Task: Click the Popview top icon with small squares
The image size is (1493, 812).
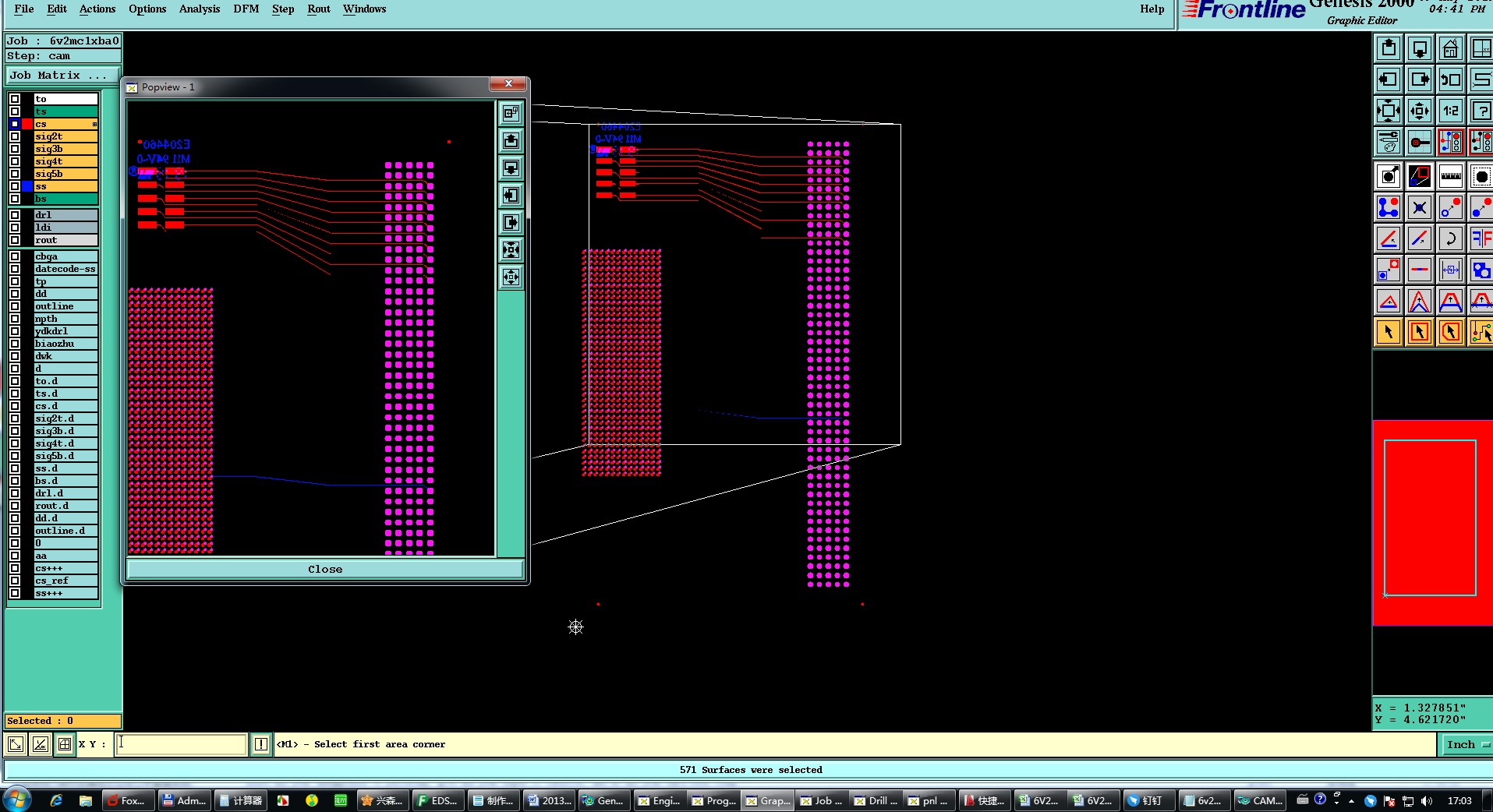Action: click(x=511, y=114)
